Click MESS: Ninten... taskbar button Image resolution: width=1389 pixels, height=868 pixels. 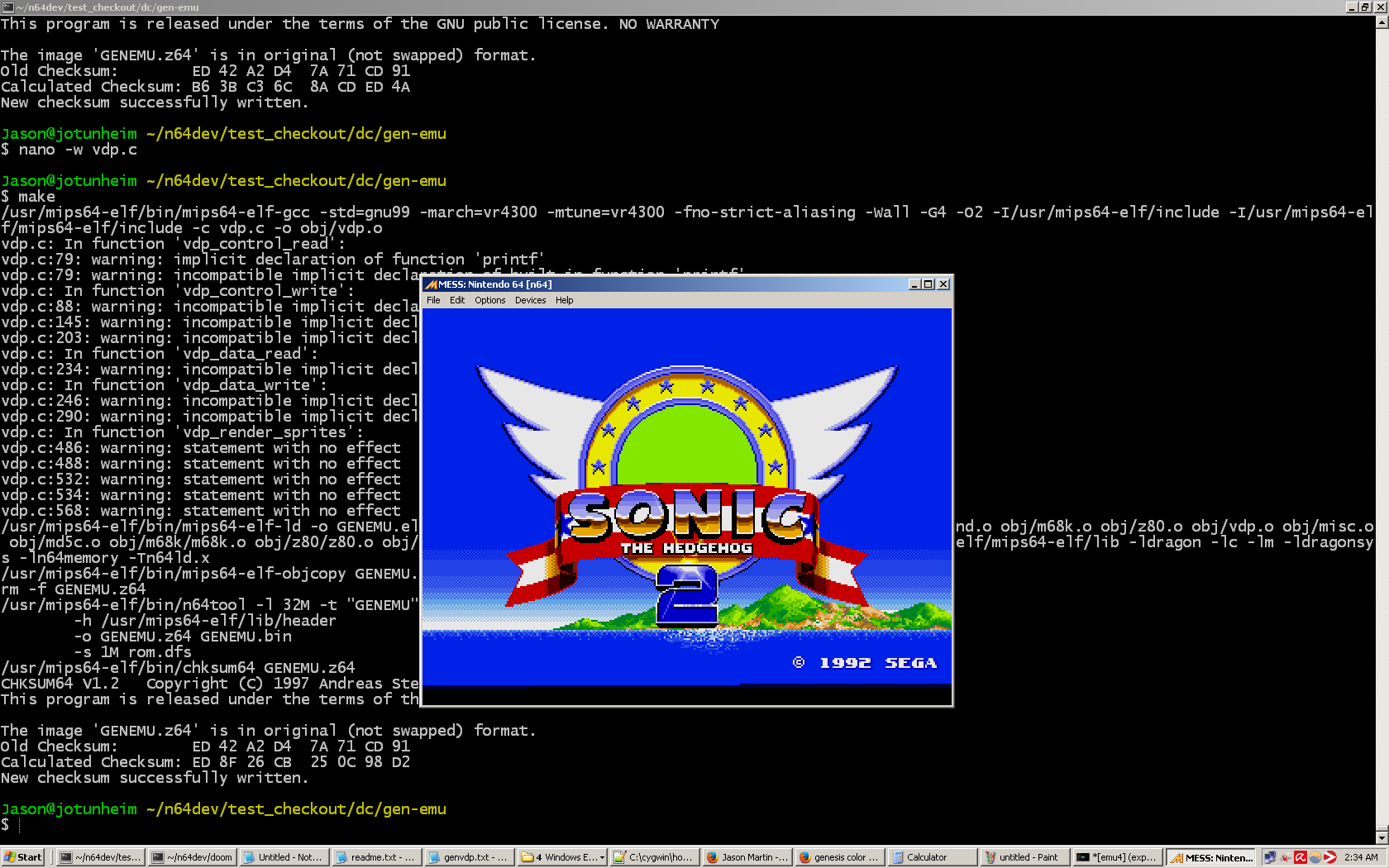1210,857
